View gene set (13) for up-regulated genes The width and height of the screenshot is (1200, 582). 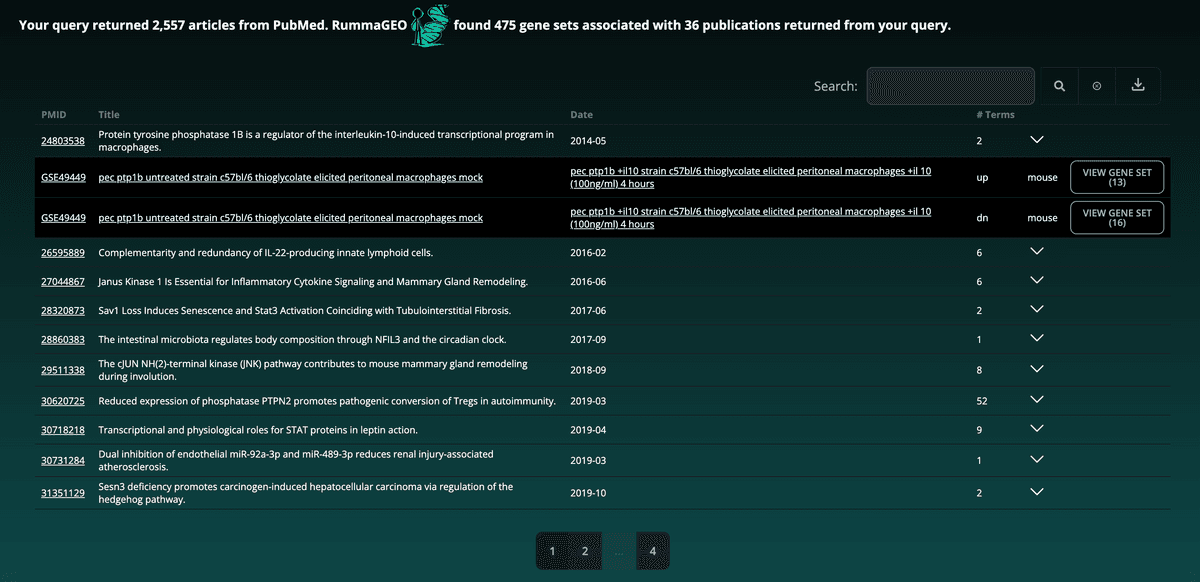(1117, 177)
